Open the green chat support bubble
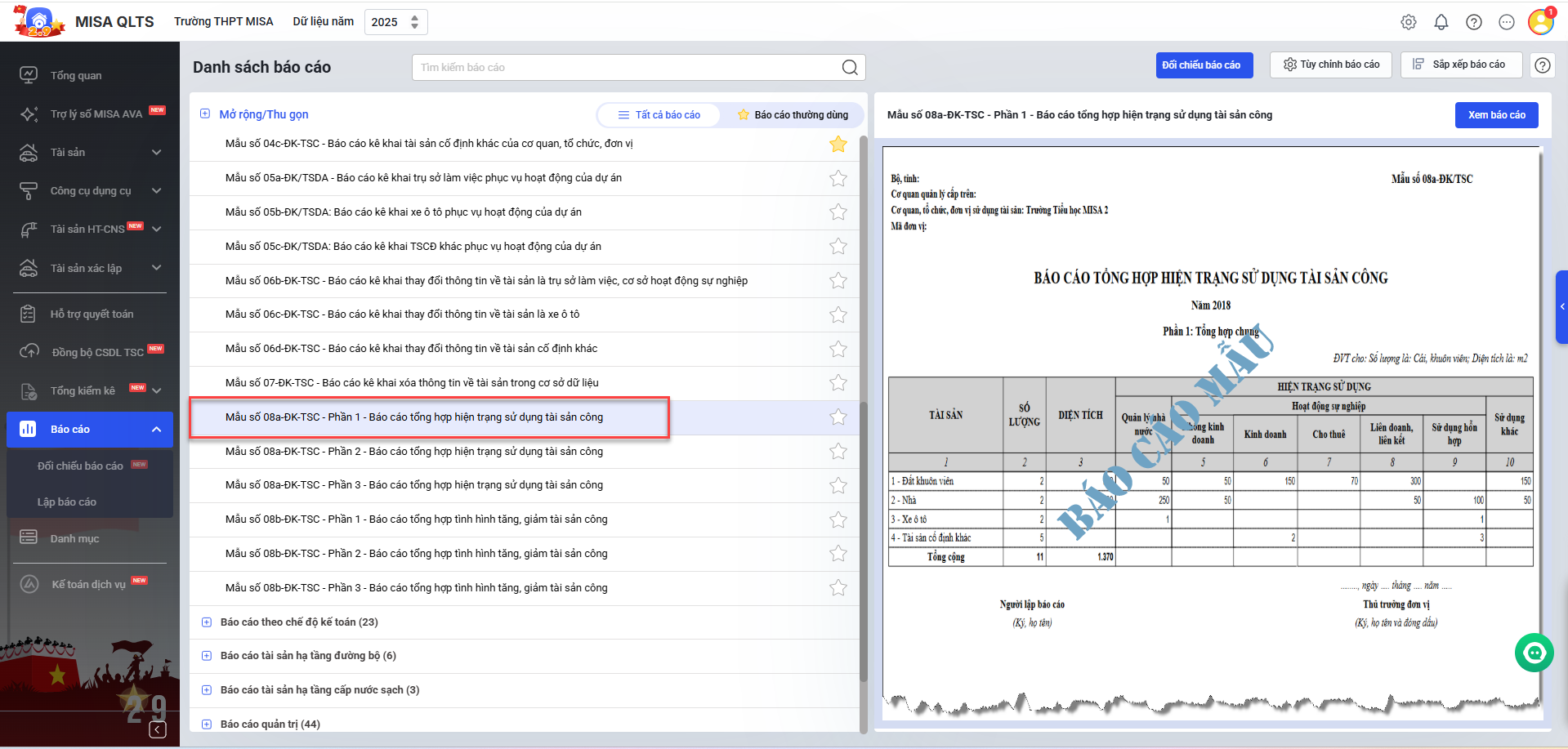Viewport: 1568px width, 749px height. click(x=1534, y=653)
